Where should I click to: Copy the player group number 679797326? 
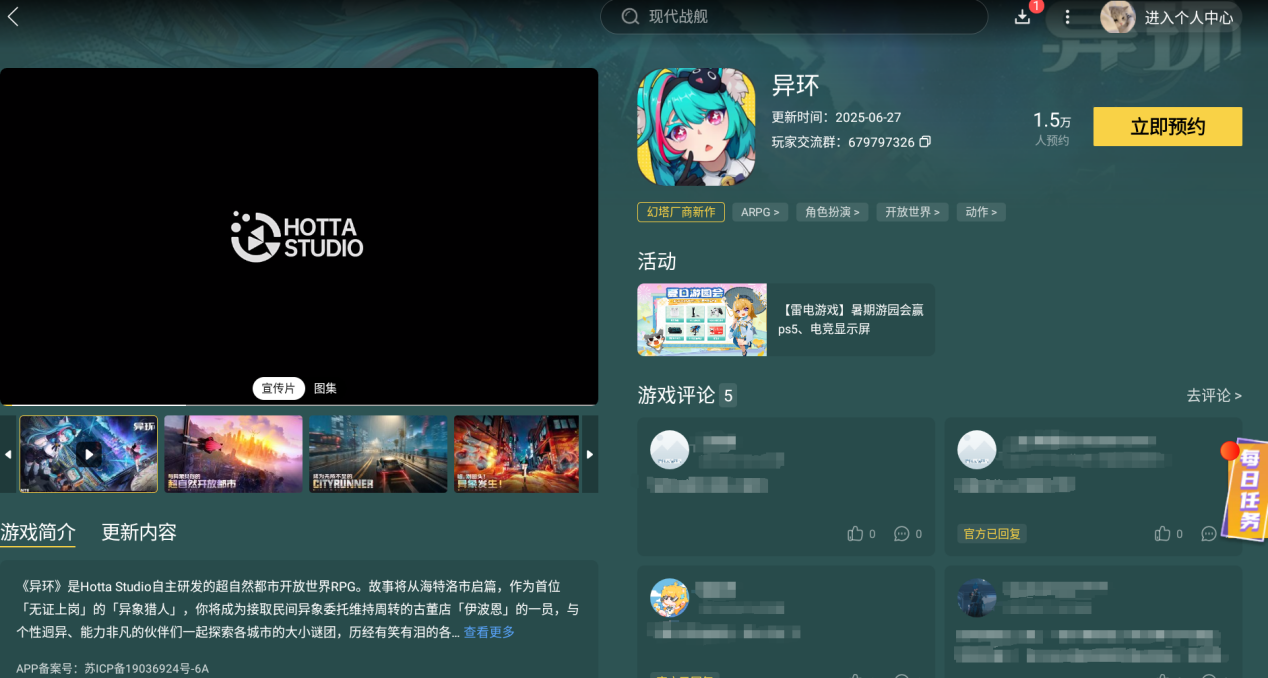[x=925, y=142]
